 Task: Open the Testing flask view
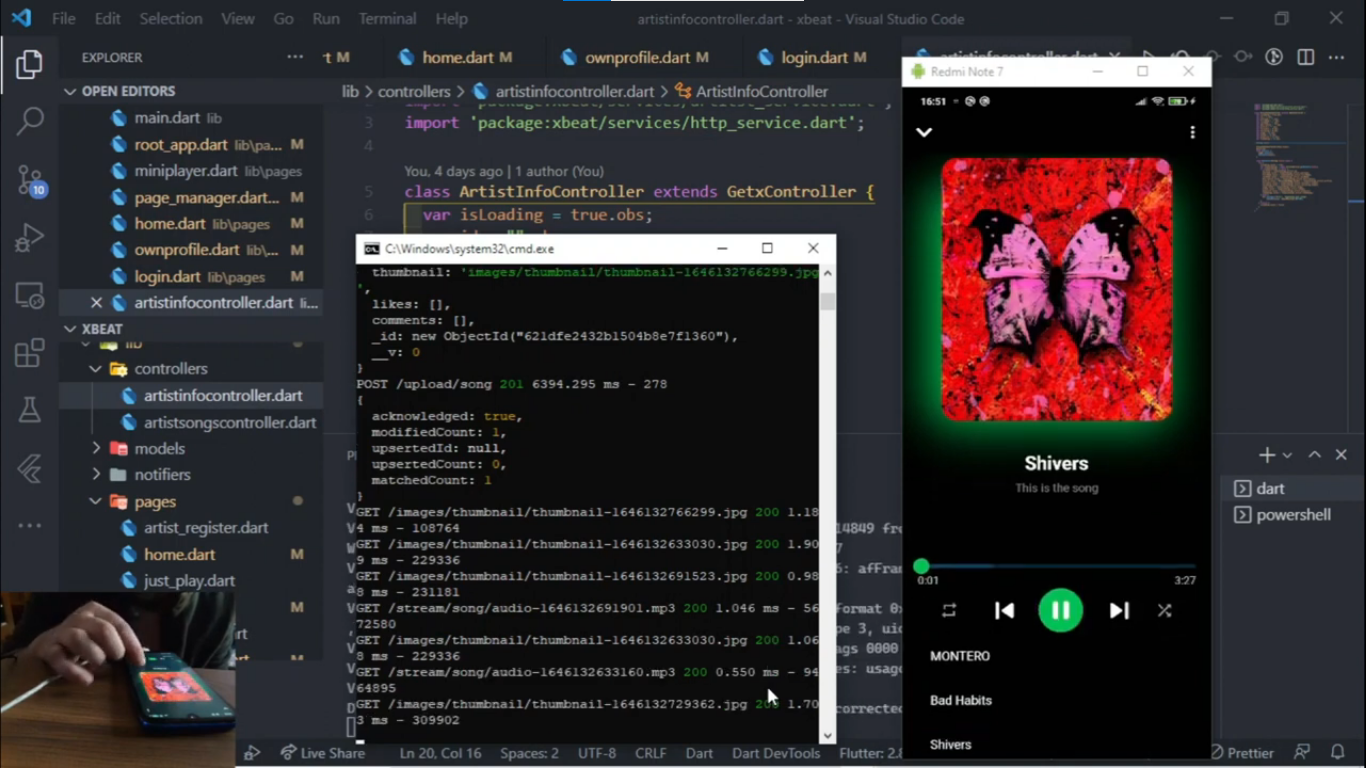[29, 410]
